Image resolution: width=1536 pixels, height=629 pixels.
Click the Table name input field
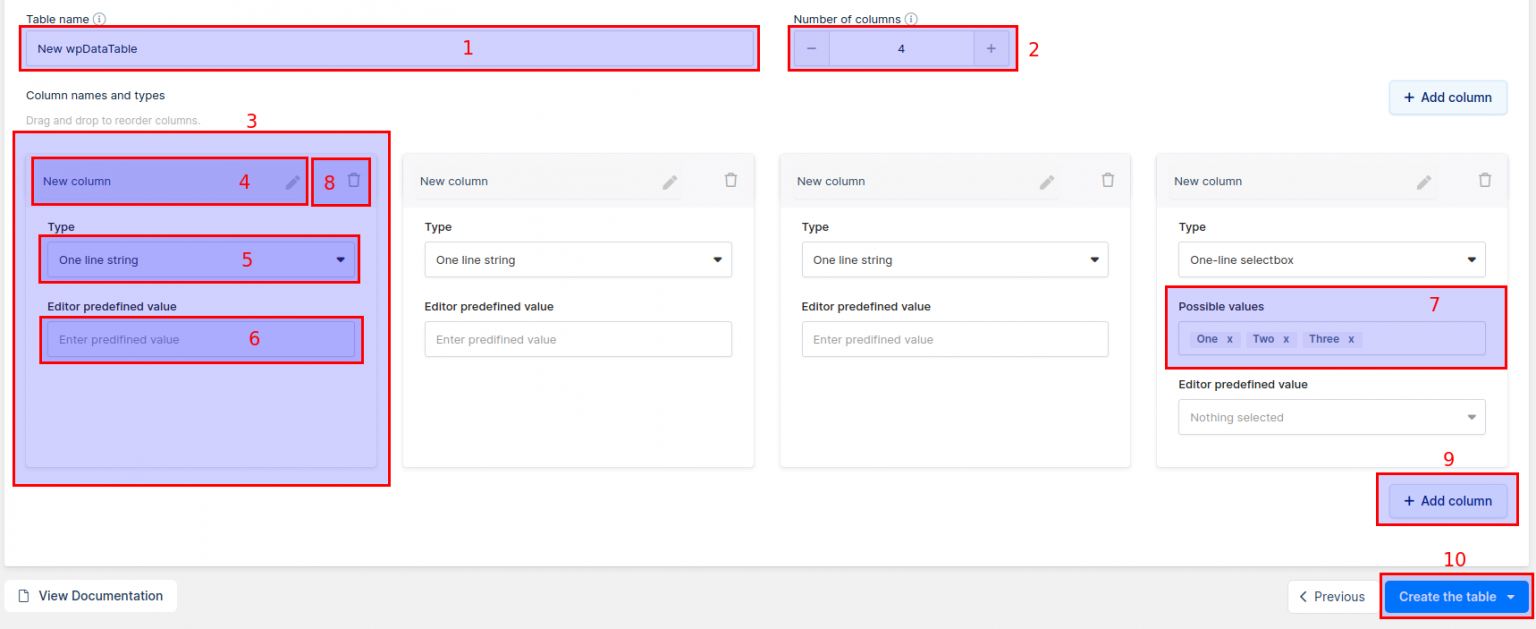click(390, 48)
